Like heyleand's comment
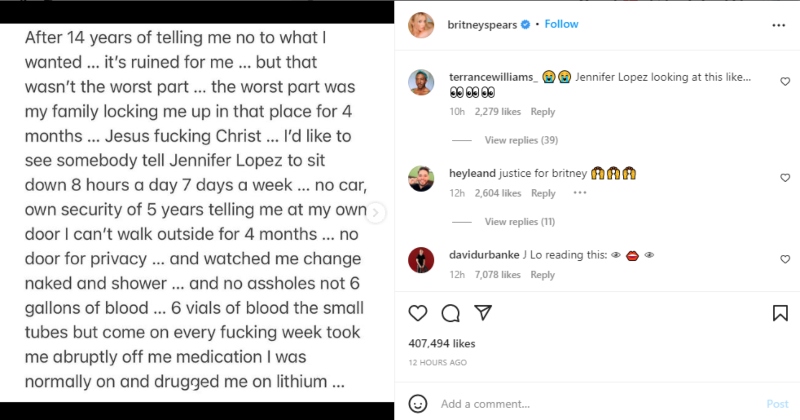The image size is (800, 420). (784, 177)
